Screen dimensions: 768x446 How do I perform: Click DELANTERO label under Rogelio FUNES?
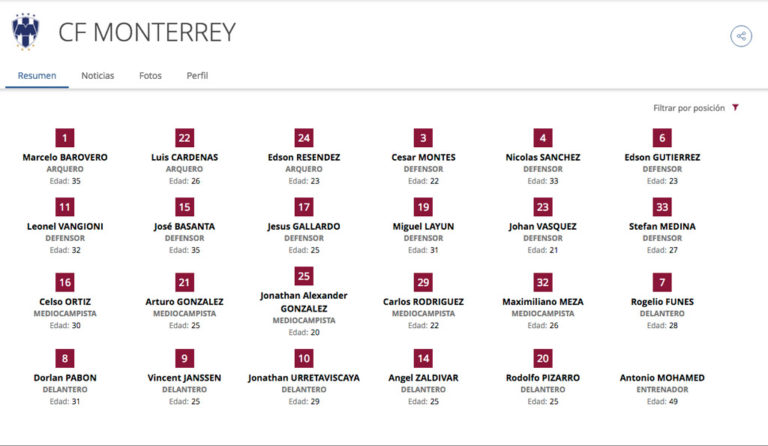point(662,314)
